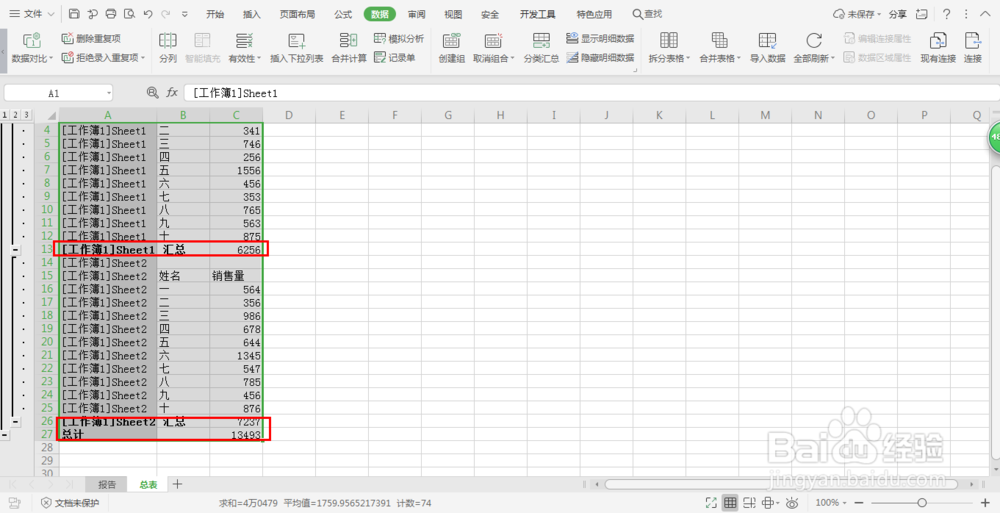
Task: Click the fx insert function button
Action: coord(172,93)
